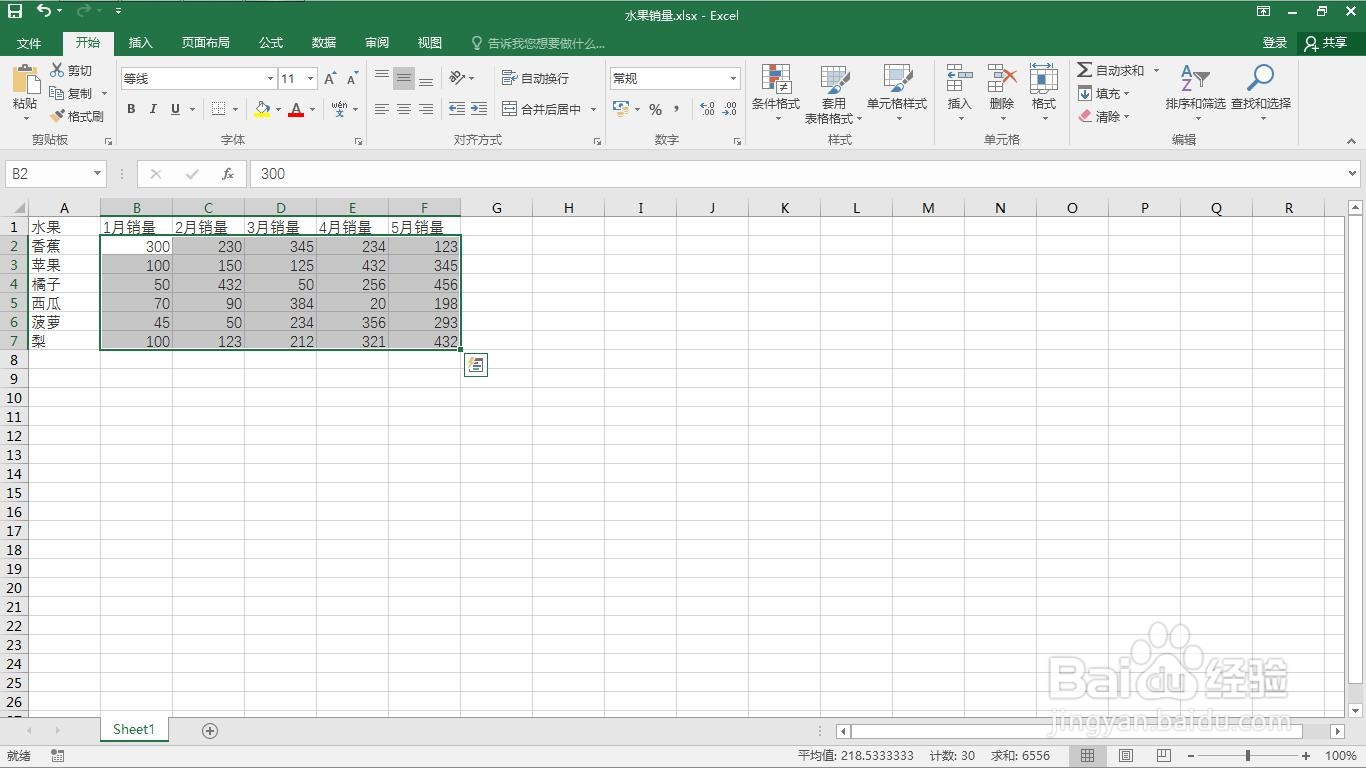Switch to Page Break Preview in status bar
Viewport: 1366px width, 768px height.
1164,756
